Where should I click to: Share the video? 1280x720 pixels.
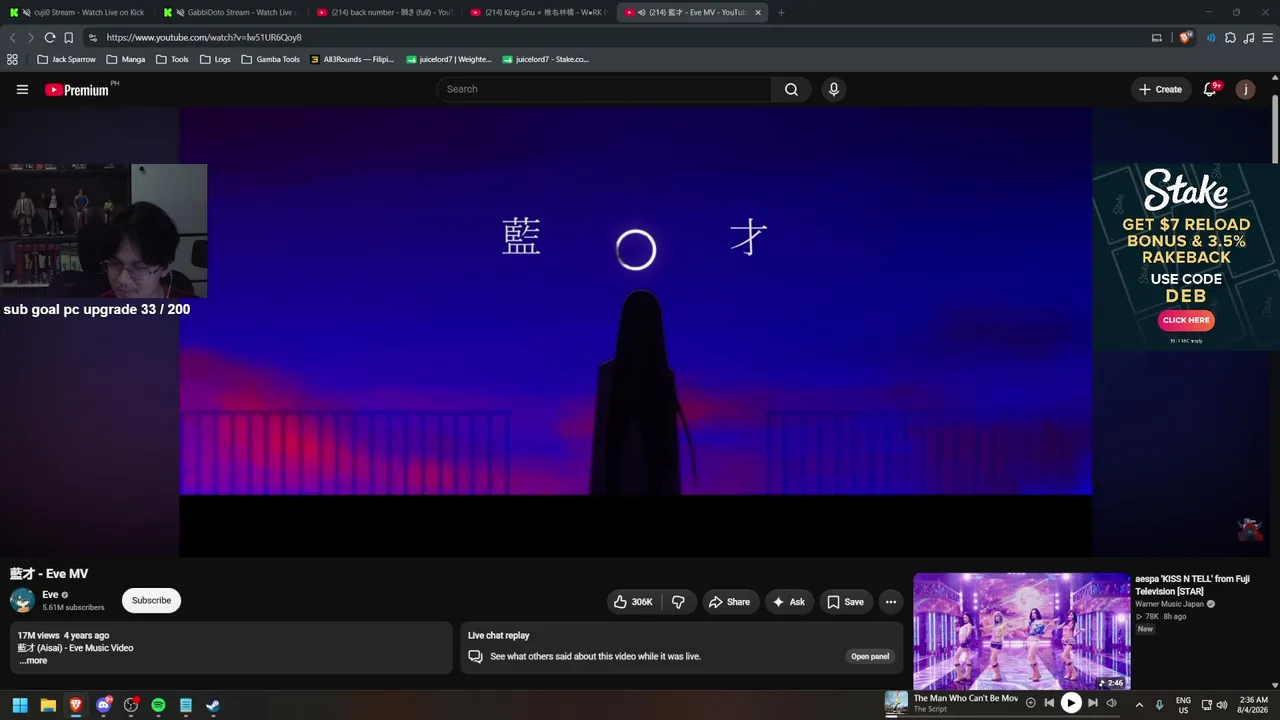[728, 602]
